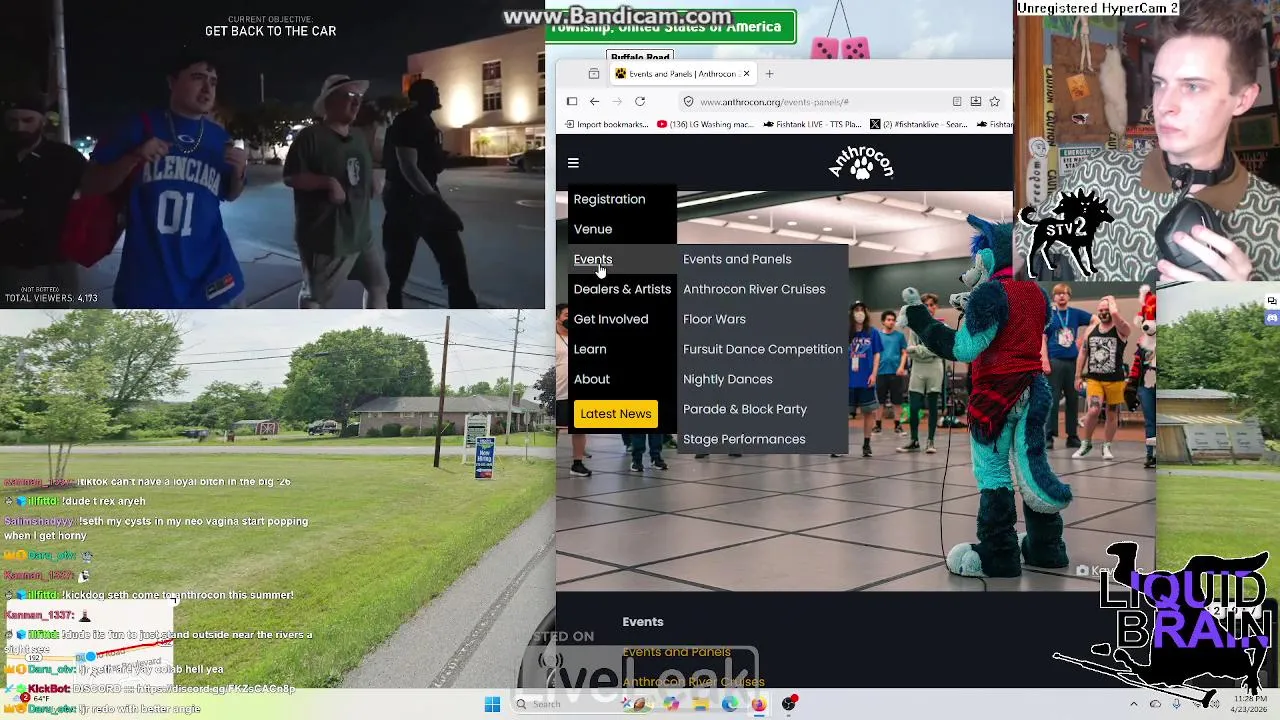
Task: Open Dealers & Artists menu item
Action: tap(622, 289)
